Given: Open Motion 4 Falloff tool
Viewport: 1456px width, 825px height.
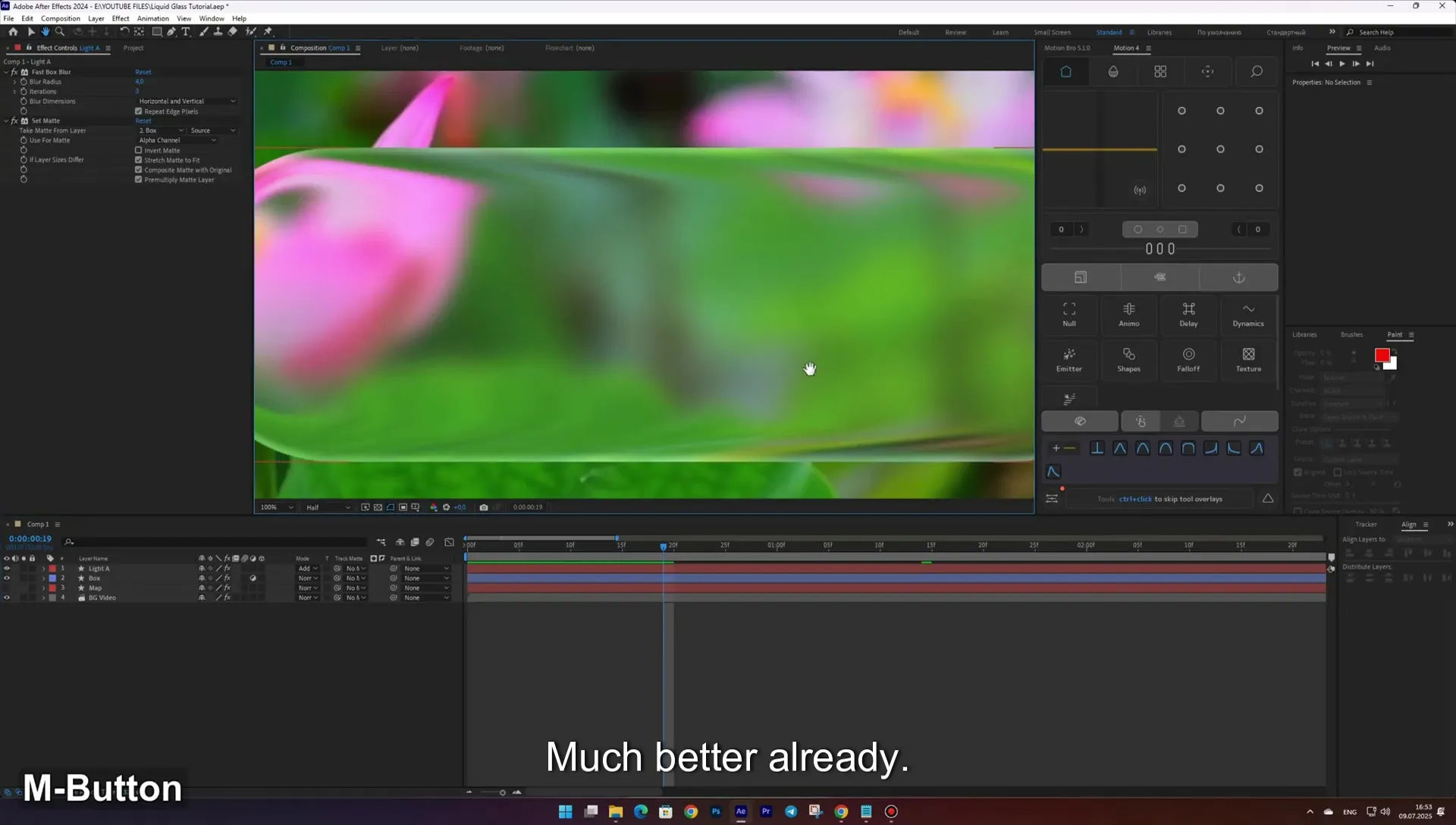Looking at the screenshot, I should [1188, 359].
